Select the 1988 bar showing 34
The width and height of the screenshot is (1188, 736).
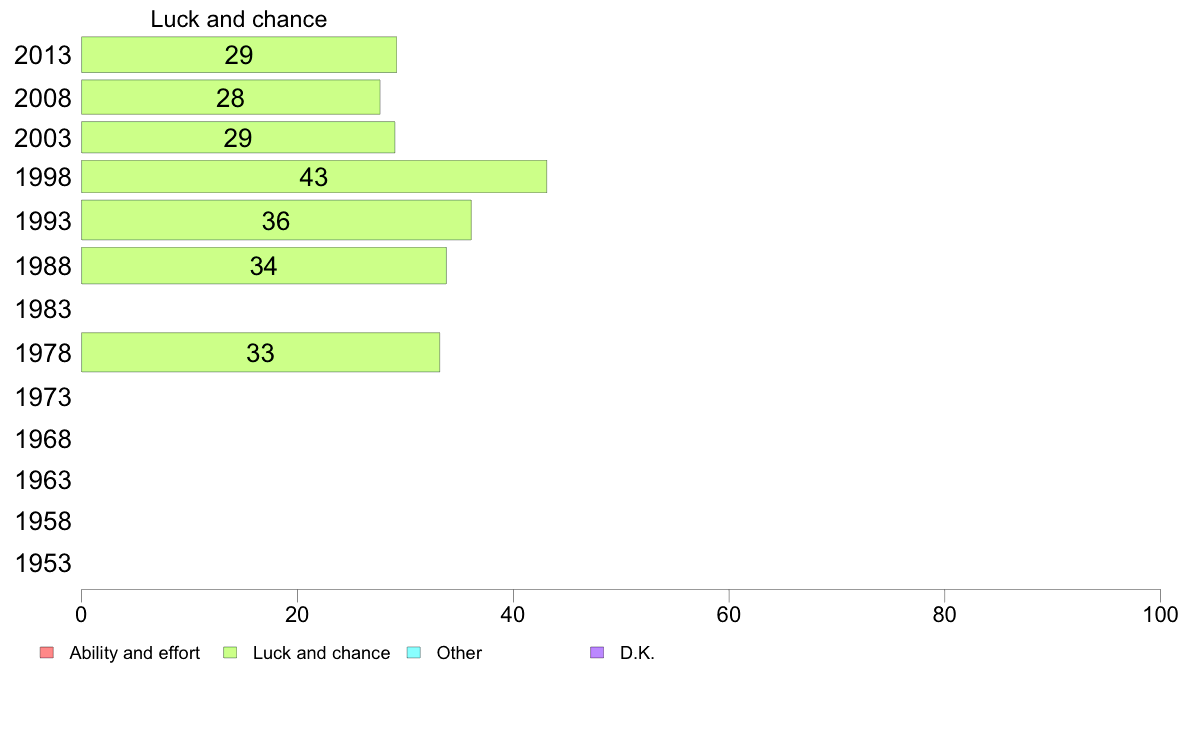264,265
